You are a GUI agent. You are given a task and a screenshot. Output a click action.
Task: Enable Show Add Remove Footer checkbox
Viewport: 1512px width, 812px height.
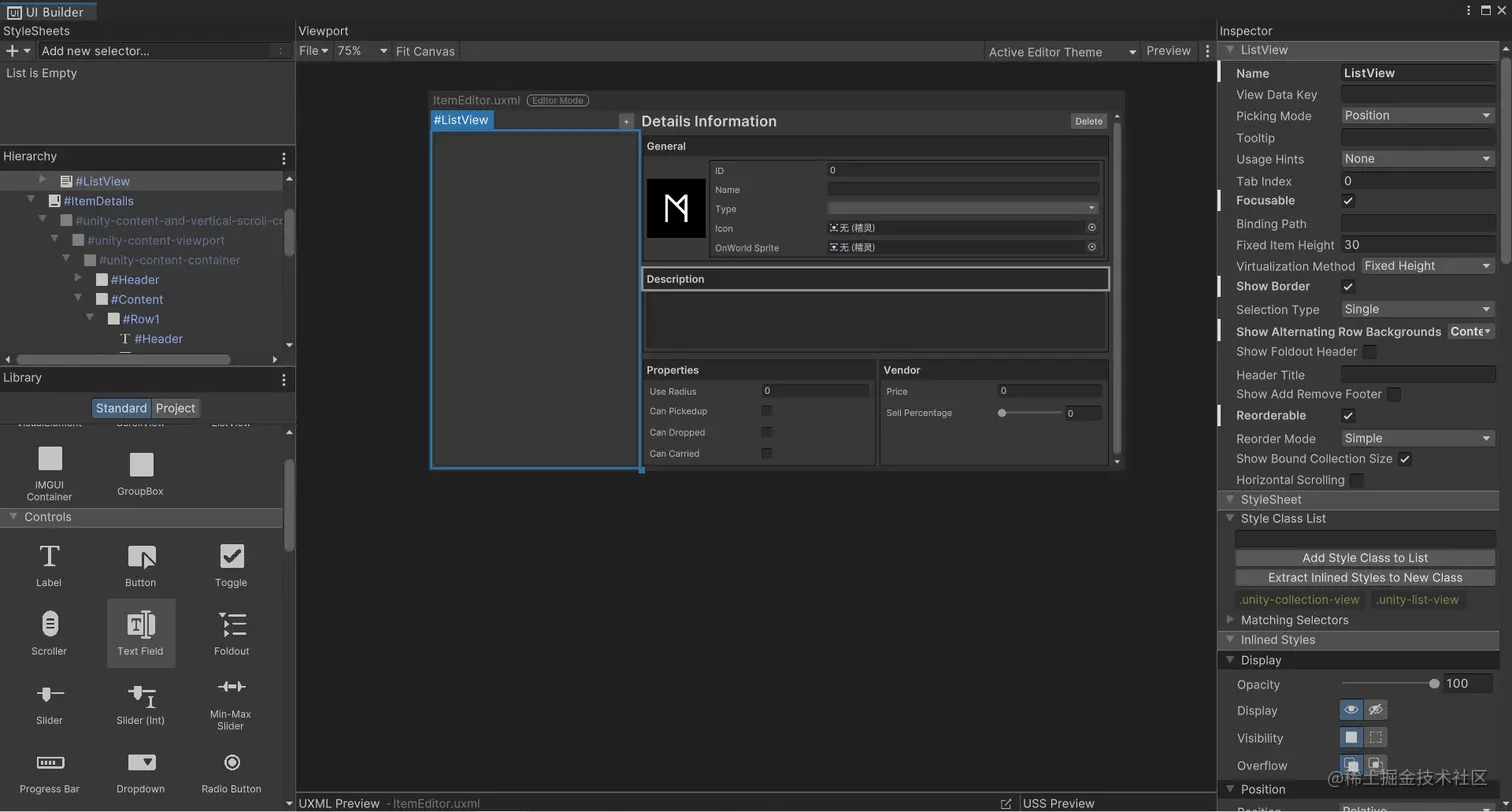pos(1394,395)
